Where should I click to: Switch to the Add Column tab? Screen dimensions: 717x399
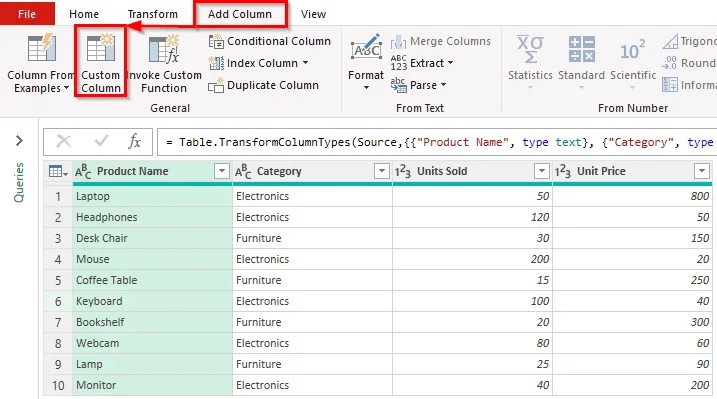240,14
